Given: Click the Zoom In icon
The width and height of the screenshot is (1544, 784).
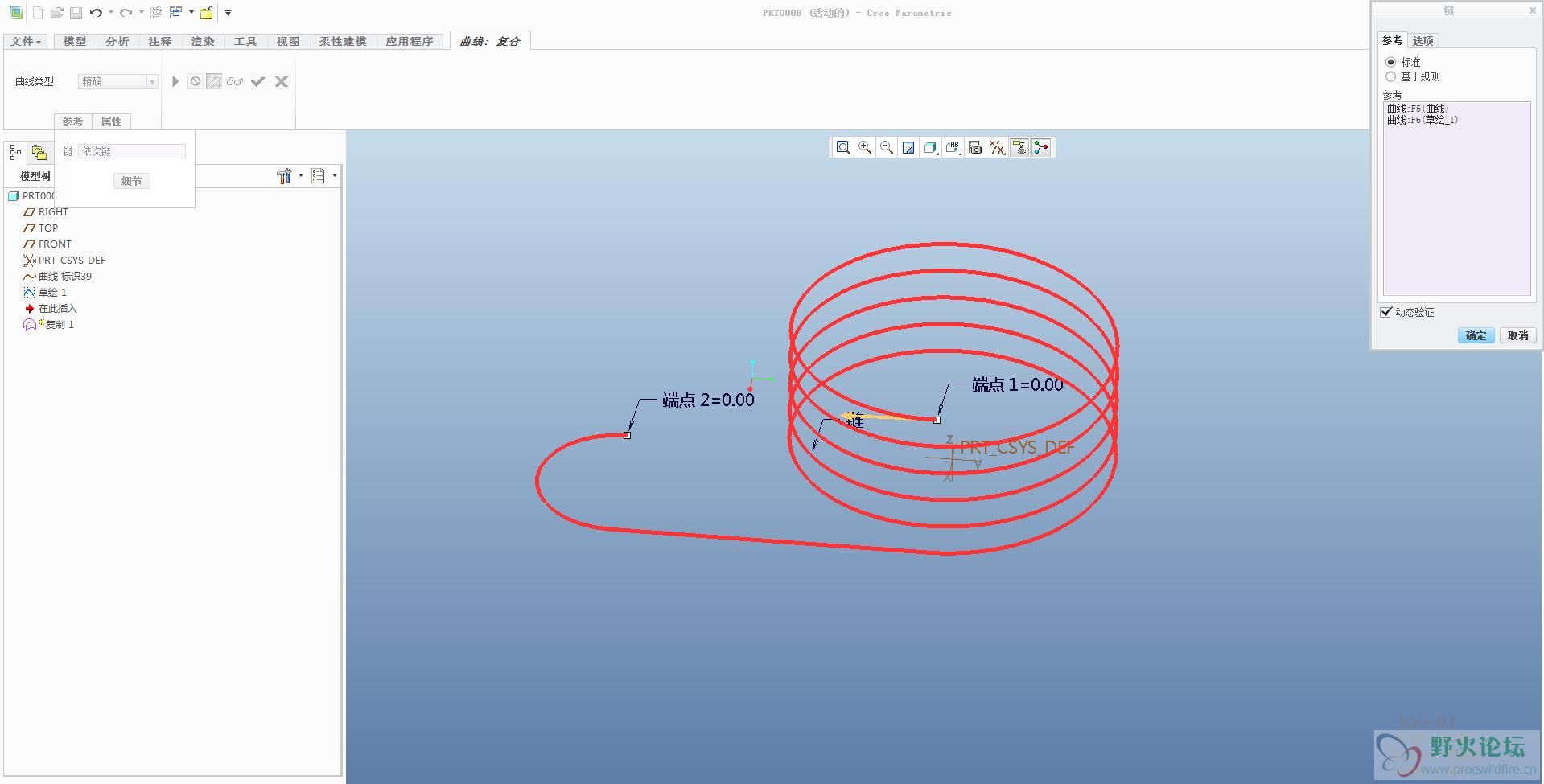Looking at the screenshot, I should pos(865,147).
